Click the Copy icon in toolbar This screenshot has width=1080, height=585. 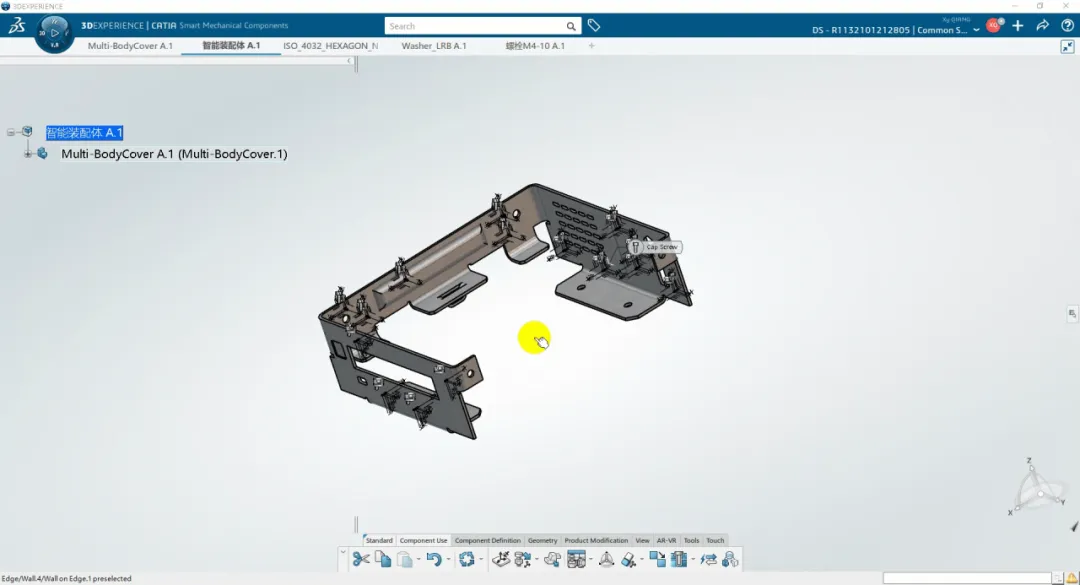[x=383, y=560]
